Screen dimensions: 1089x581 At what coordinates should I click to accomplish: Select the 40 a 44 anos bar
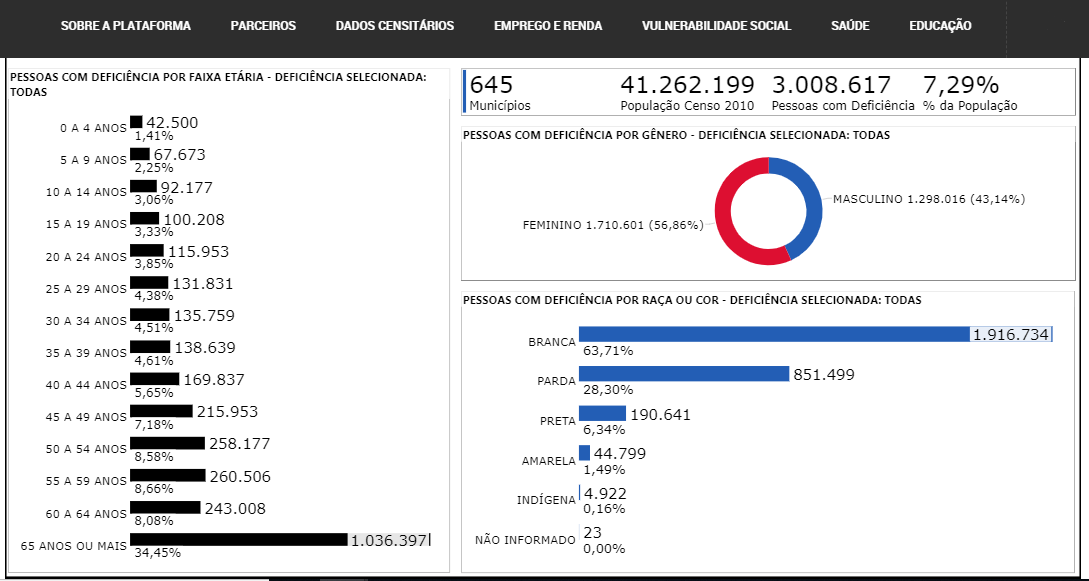click(x=154, y=379)
